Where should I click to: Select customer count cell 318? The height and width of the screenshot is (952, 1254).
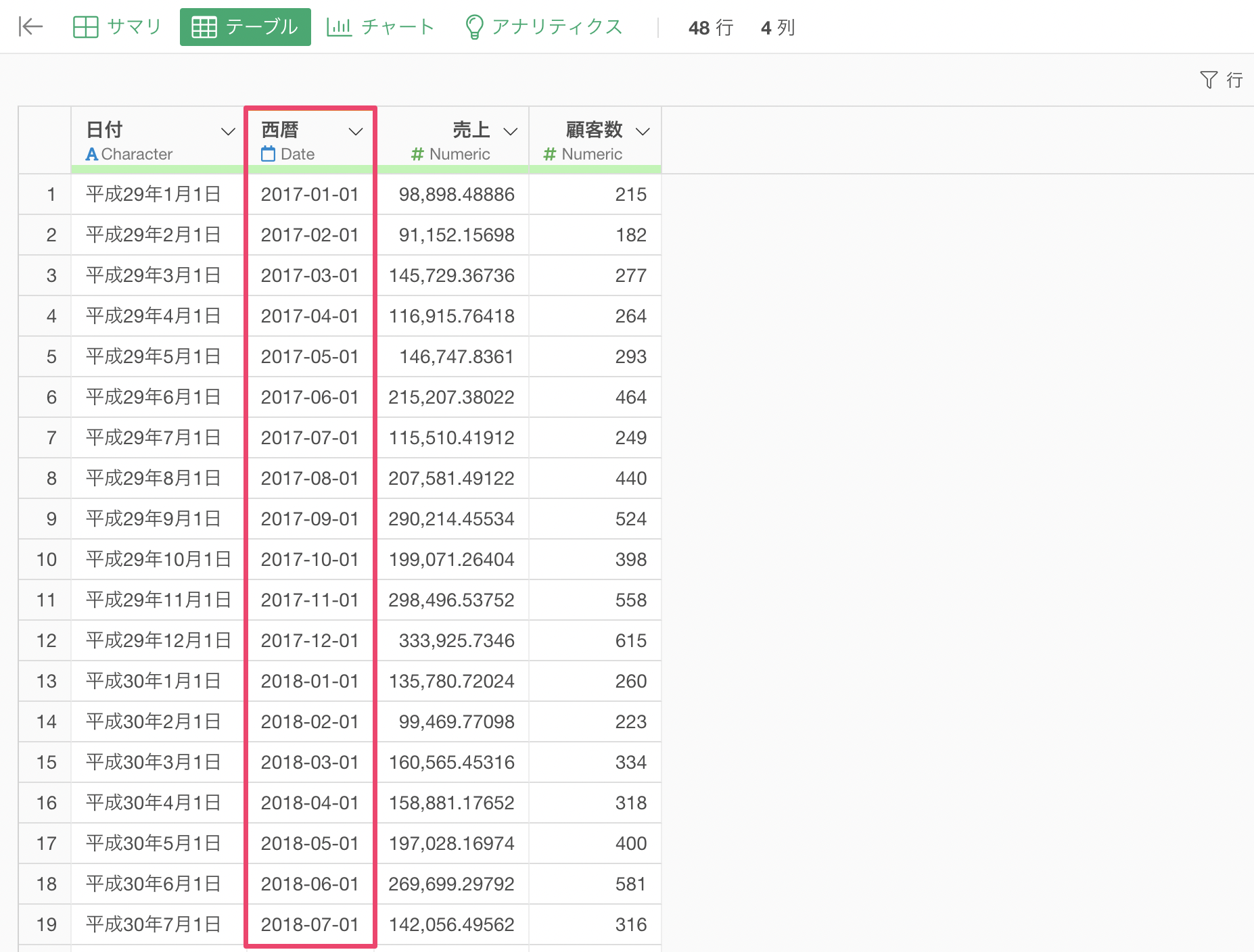coord(595,803)
